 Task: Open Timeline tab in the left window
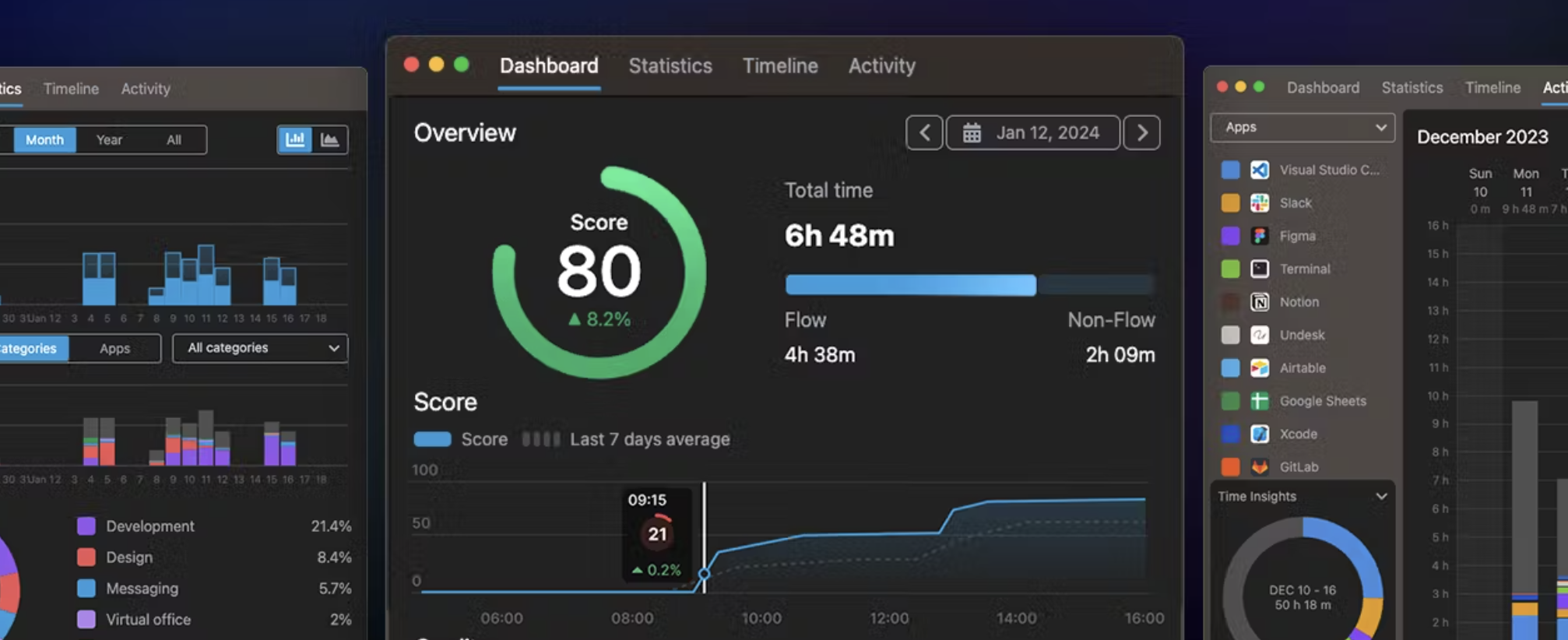[71, 89]
